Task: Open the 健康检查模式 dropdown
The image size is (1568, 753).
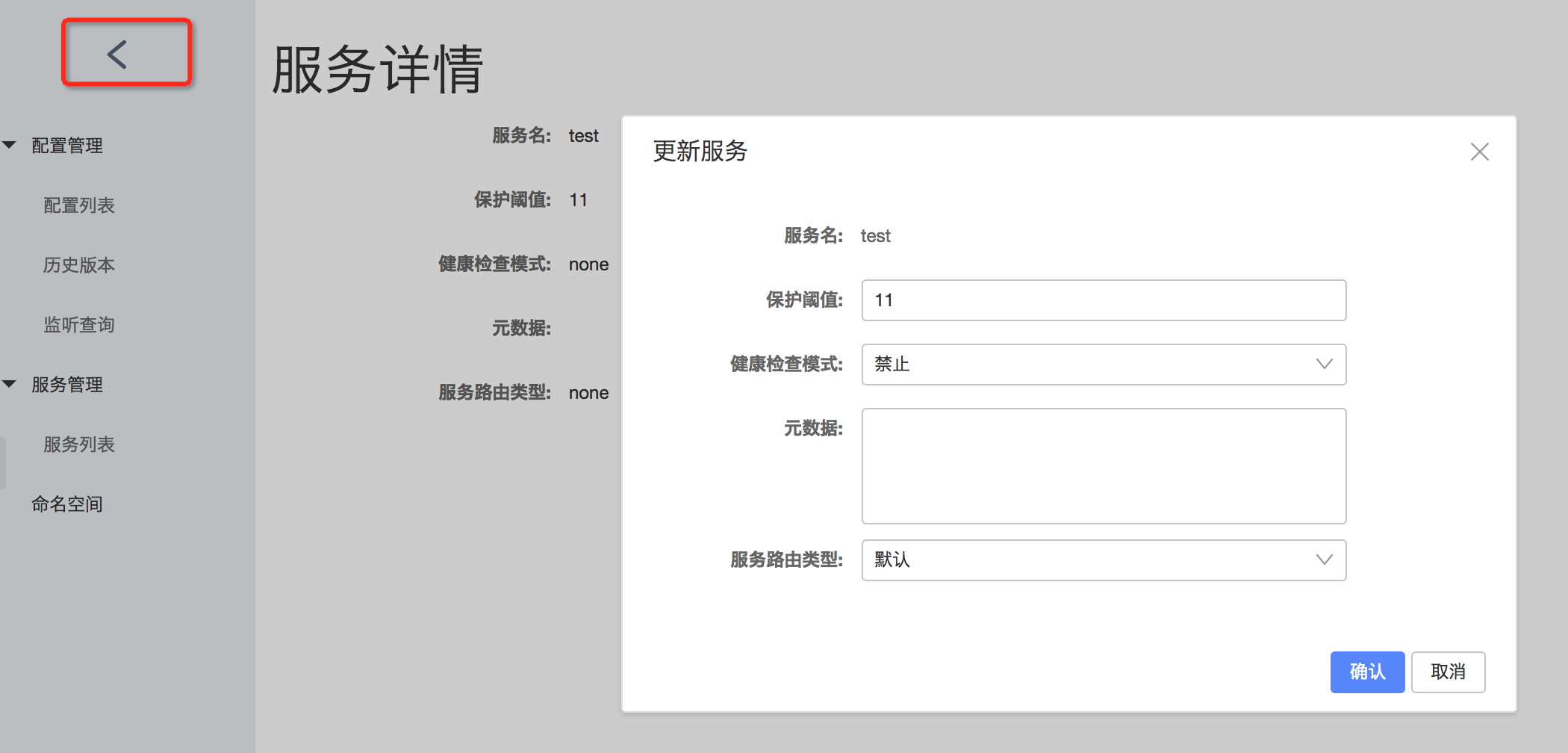Action: [1104, 365]
